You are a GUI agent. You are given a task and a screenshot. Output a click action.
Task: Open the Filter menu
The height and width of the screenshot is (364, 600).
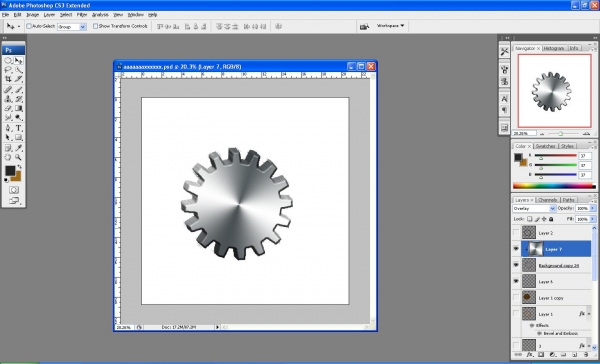(x=82, y=15)
